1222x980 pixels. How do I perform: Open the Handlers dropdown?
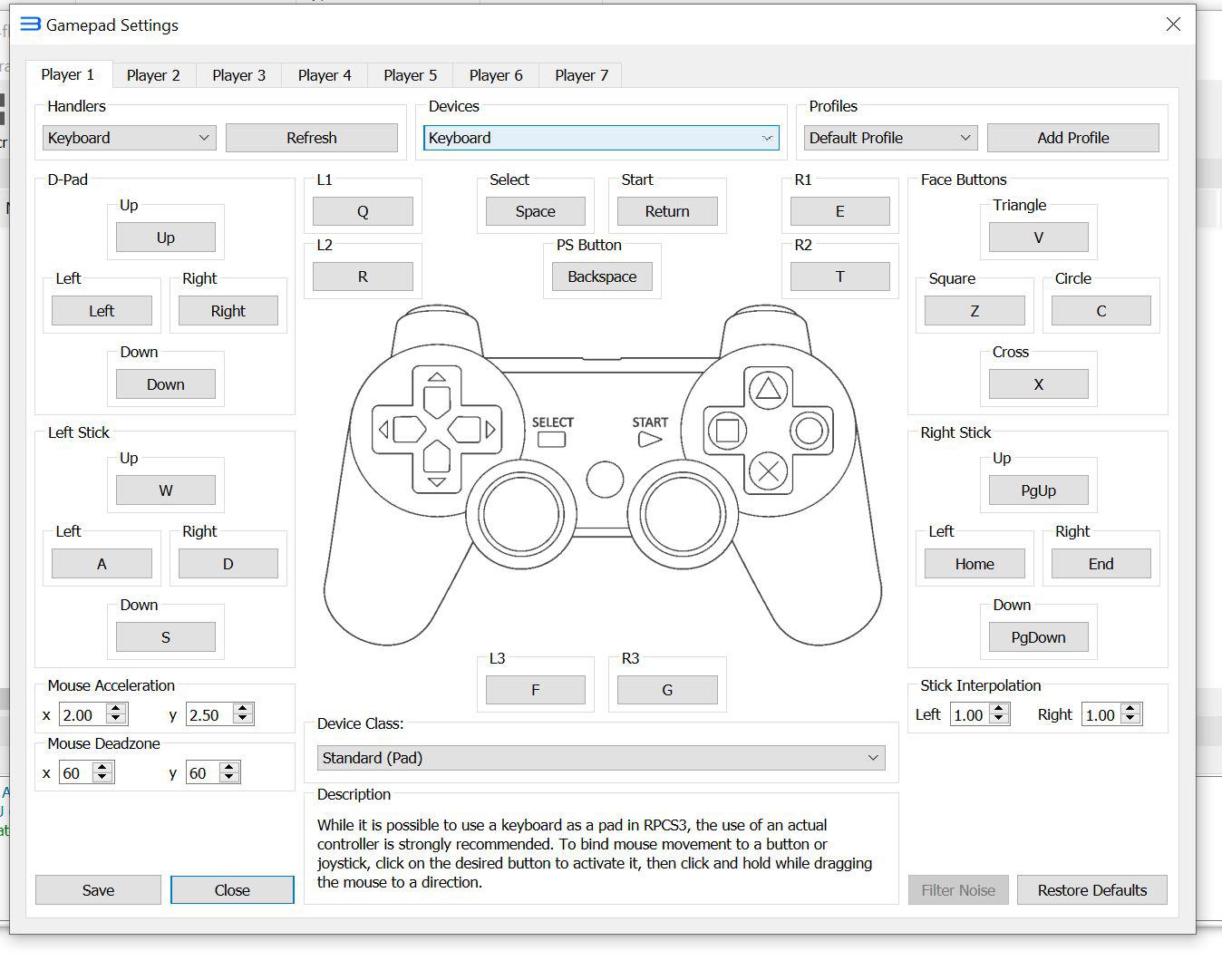coord(129,138)
